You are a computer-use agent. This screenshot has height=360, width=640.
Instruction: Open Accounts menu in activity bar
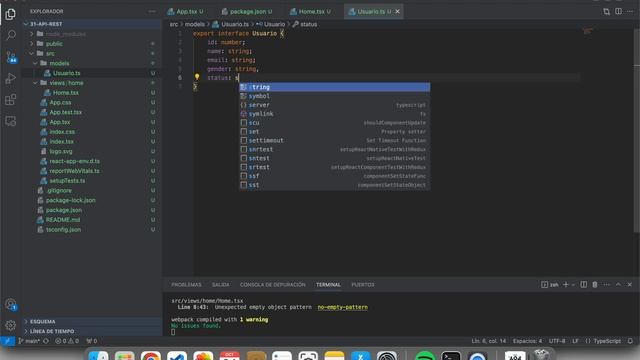(x=11, y=304)
